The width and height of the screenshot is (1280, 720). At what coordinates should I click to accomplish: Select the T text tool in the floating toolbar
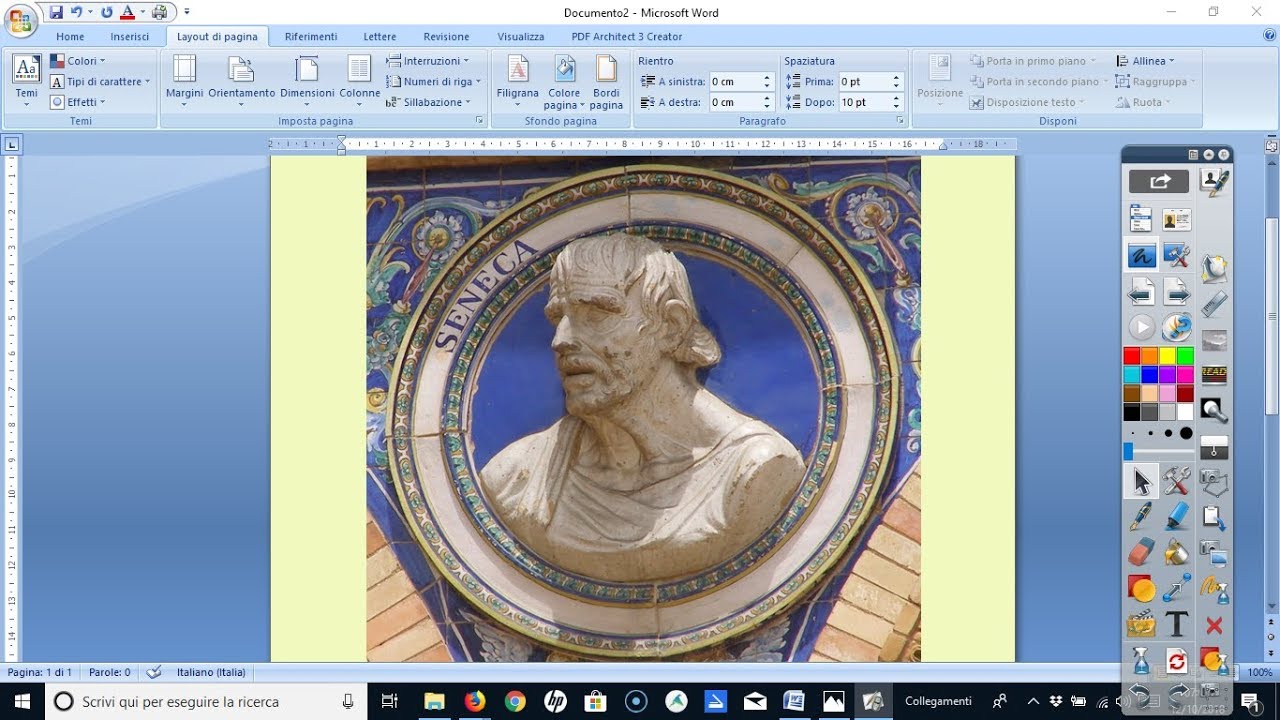pos(1177,624)
